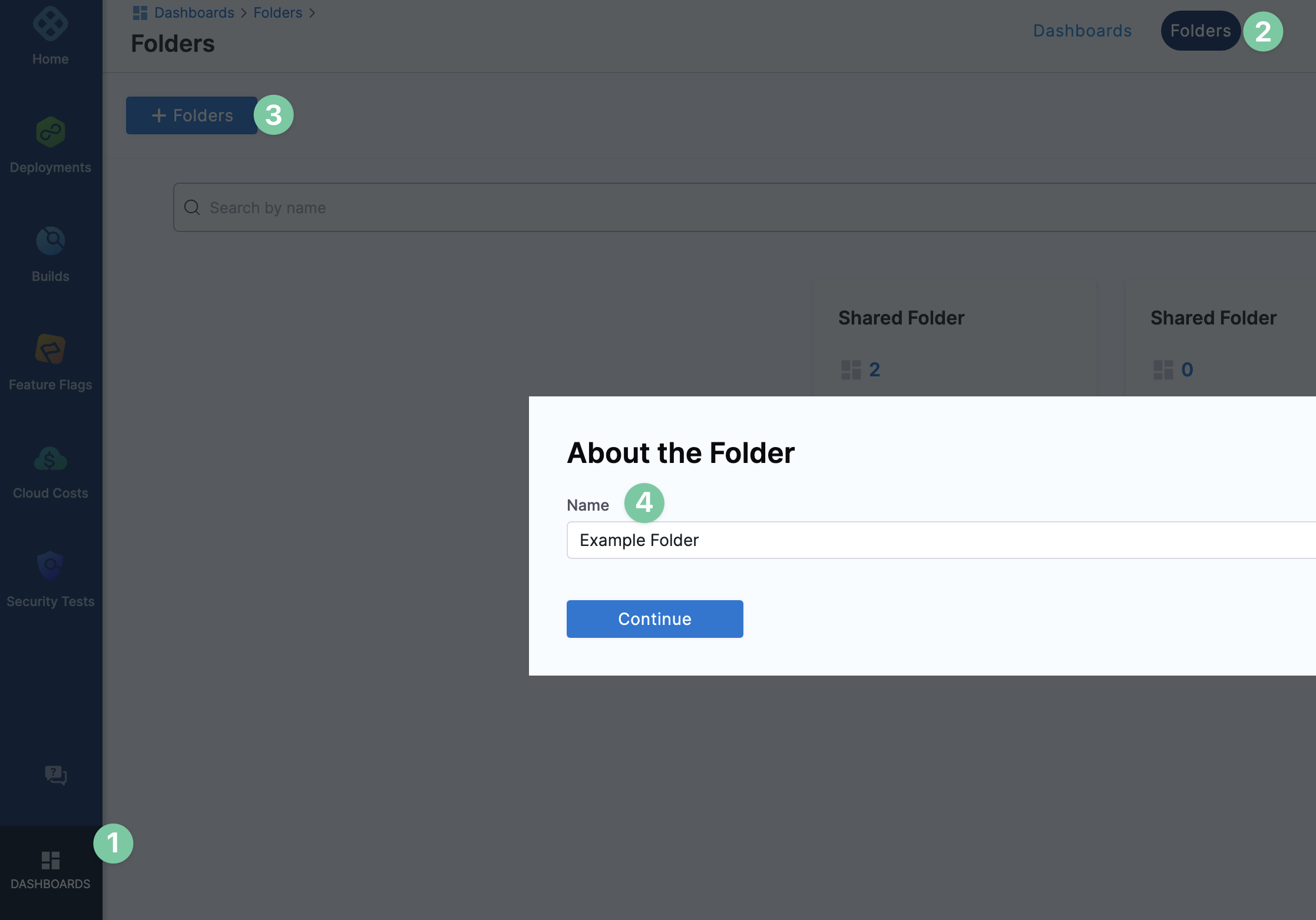Open Deployments module icon
The image size is (1316, 920).
[x=50, y=132]
